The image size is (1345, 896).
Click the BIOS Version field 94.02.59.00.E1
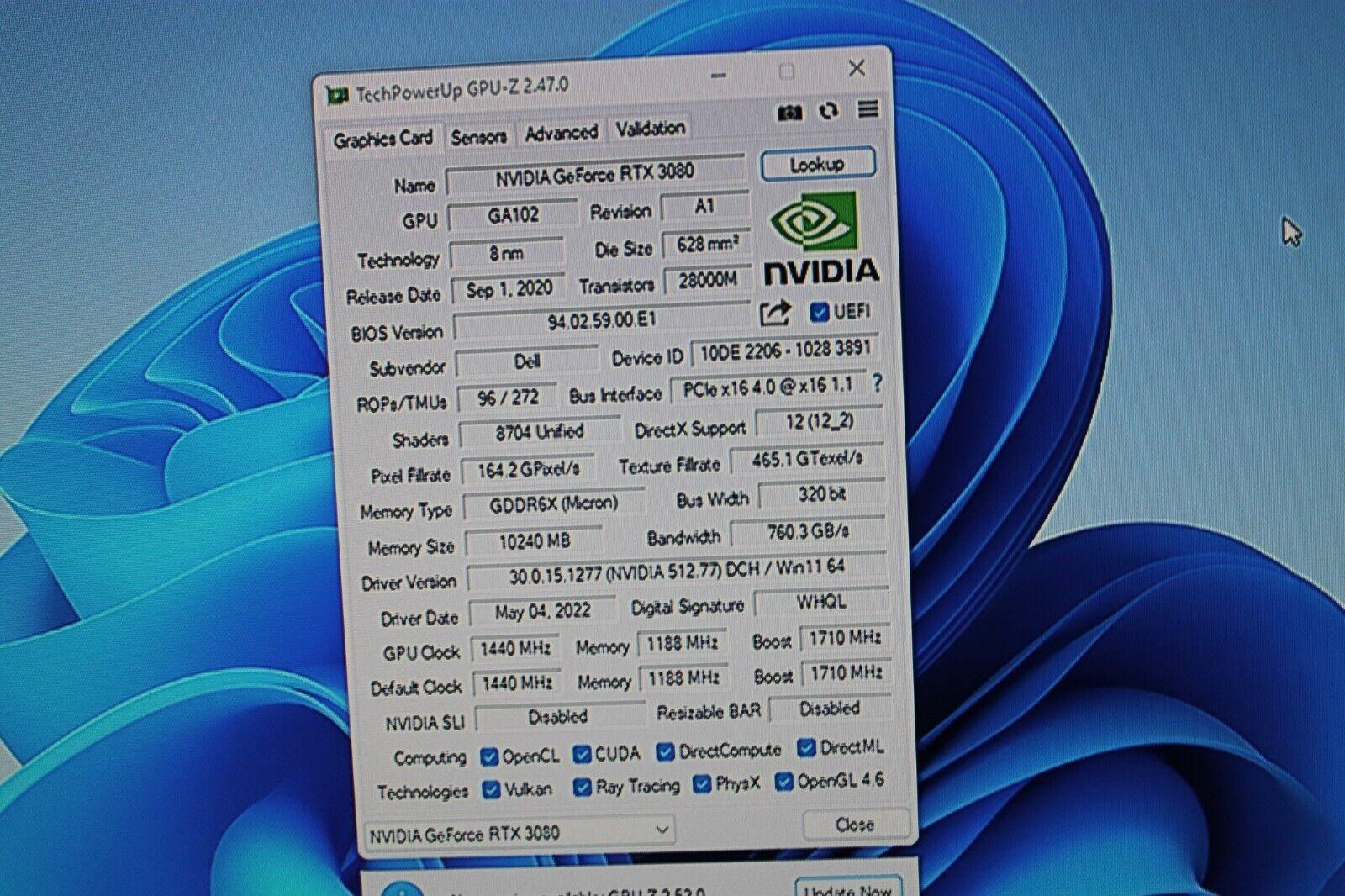602,320
